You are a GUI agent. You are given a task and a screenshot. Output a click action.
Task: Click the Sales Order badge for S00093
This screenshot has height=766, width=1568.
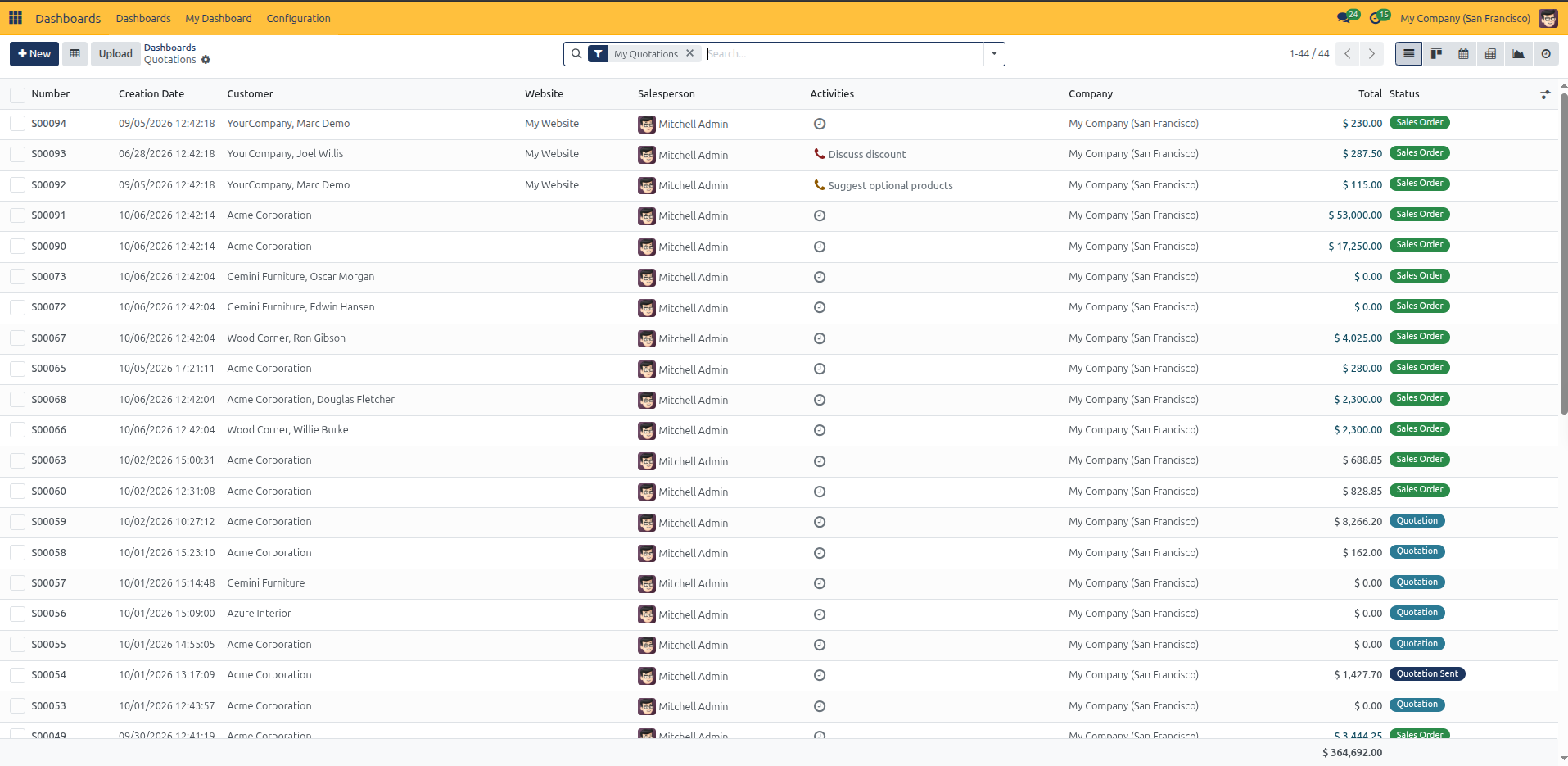click(x=1420, y=153)
